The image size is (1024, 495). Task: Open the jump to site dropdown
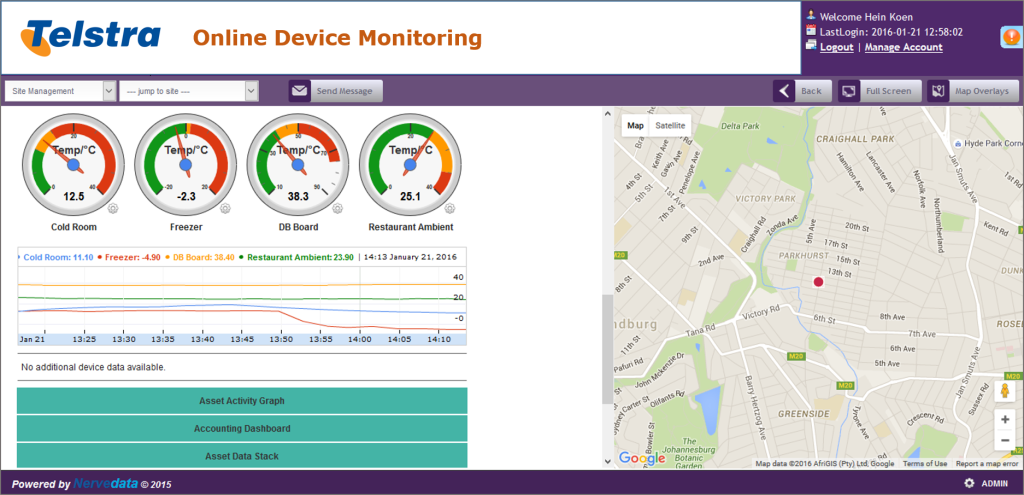tap(189, 91)
